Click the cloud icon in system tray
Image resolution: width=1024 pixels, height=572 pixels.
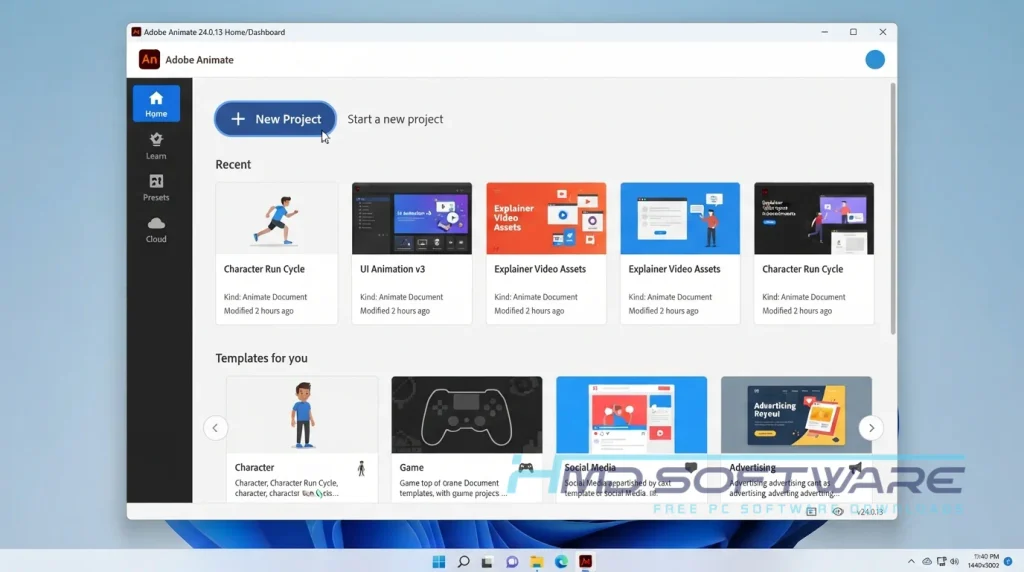click(x=927, y=562)
